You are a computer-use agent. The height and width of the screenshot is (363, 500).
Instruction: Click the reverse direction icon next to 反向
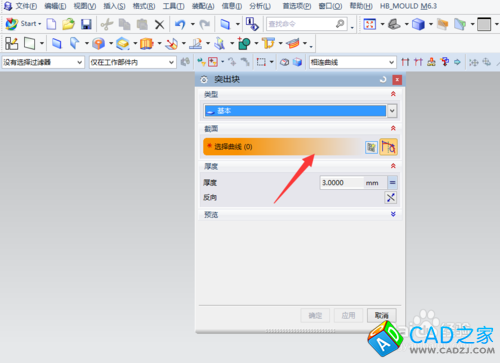391,197
